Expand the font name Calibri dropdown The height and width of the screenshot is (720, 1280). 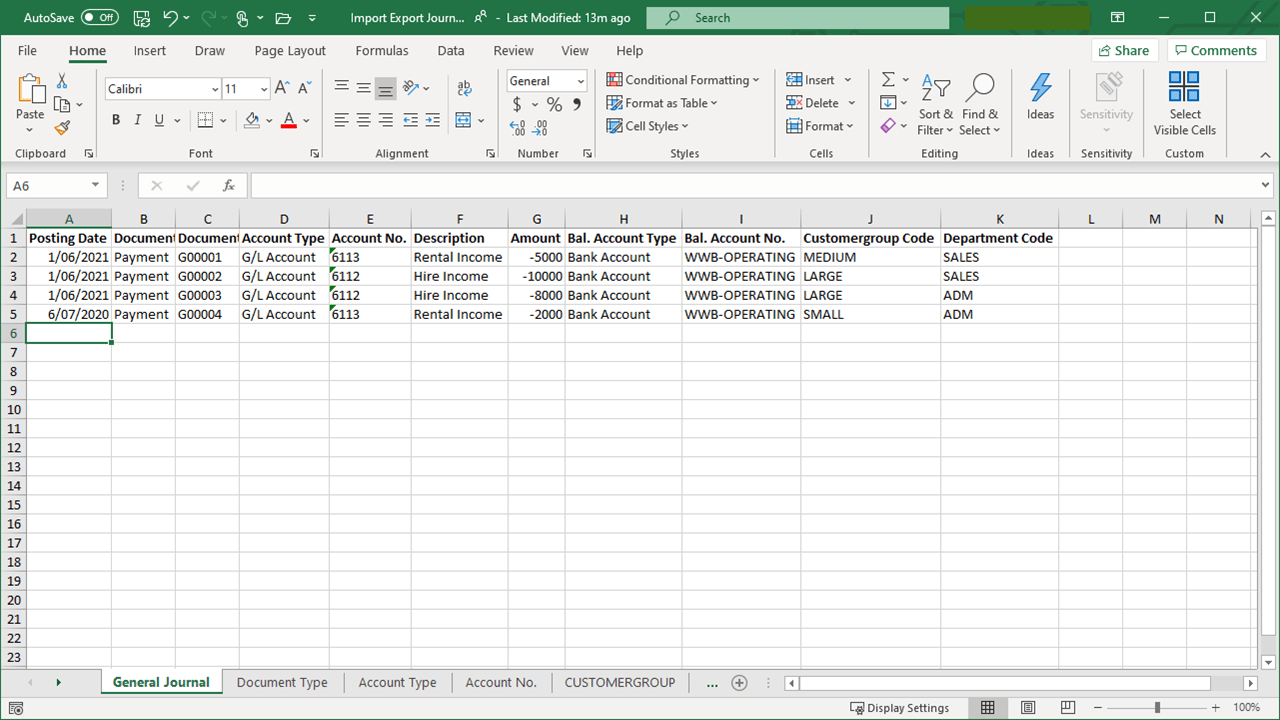coord(214,89)
